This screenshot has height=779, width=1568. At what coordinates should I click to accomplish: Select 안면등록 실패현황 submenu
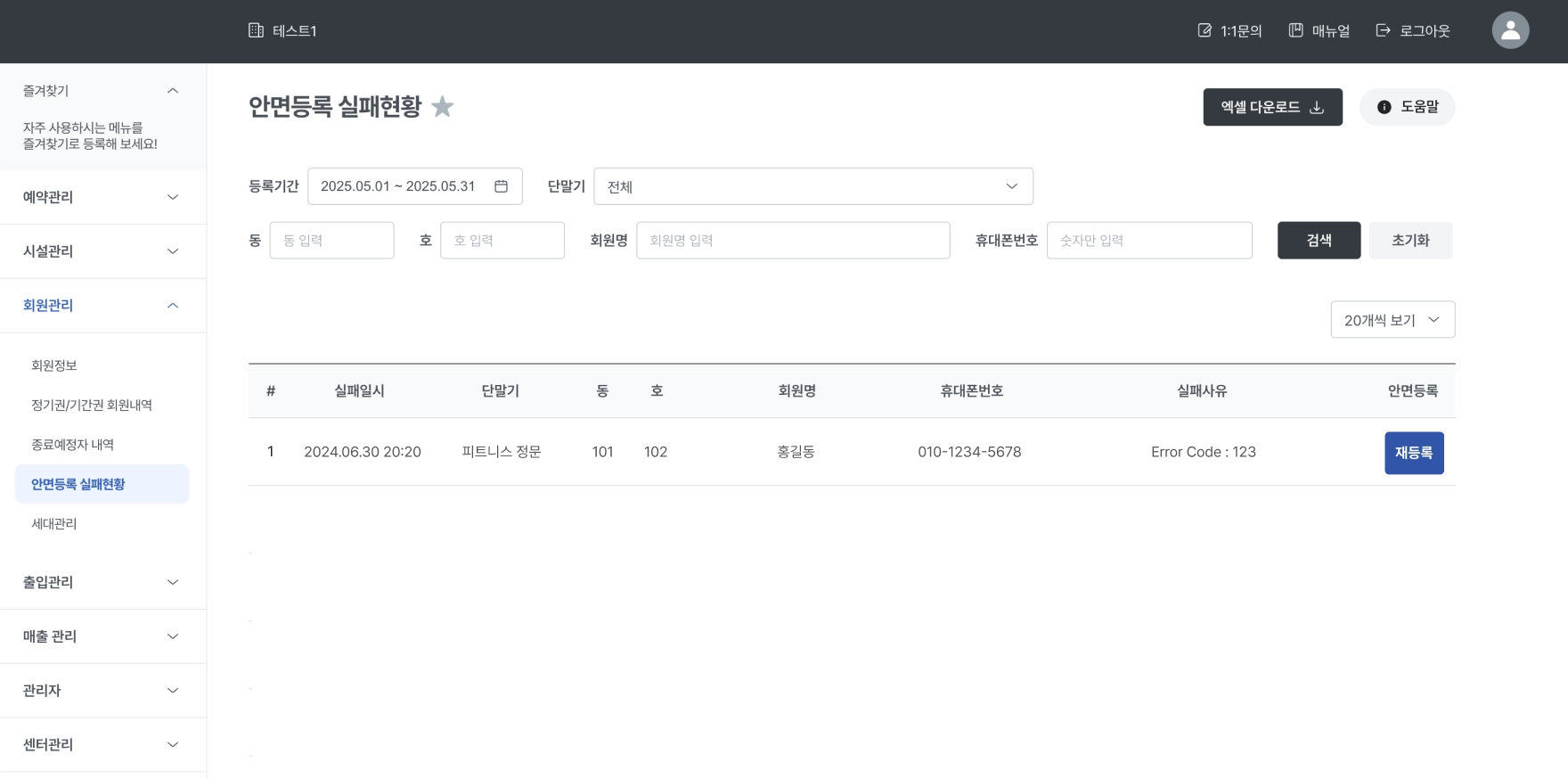click(x=102, y=484)
